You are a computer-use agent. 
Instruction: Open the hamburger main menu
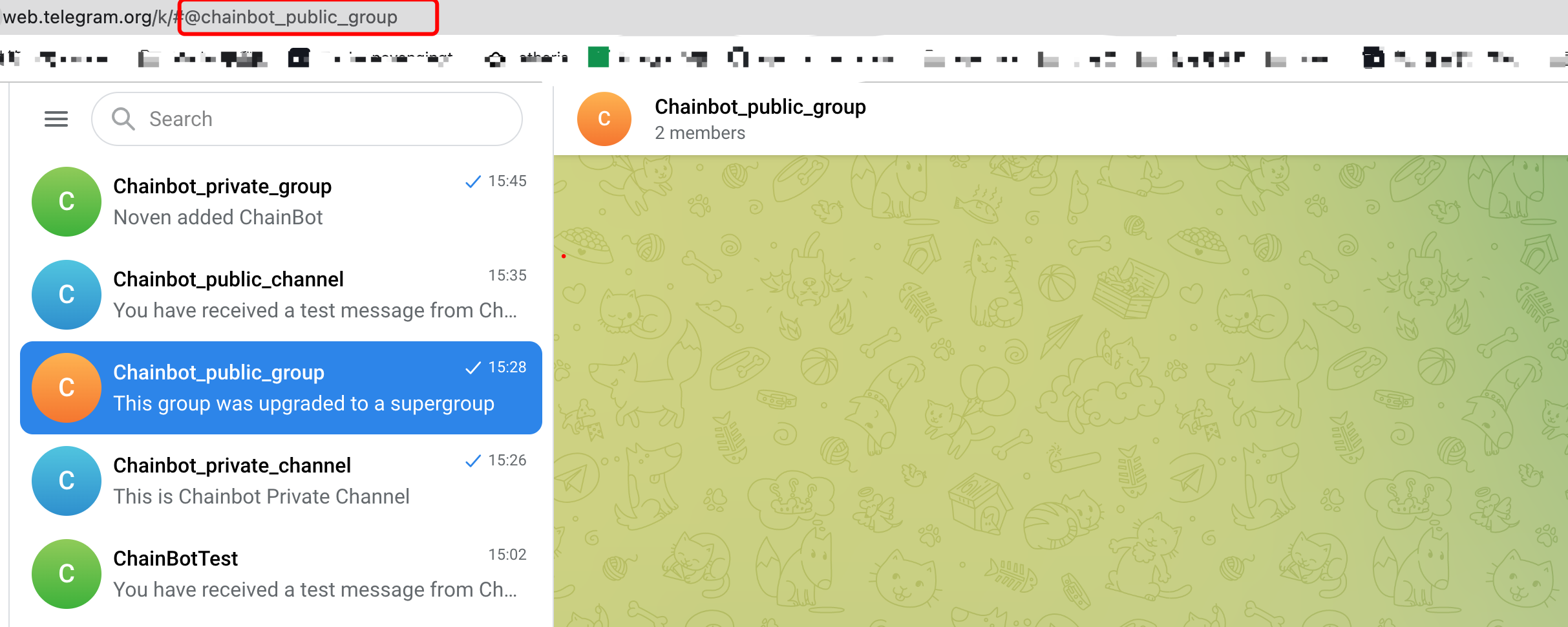(x=56, y=119)
